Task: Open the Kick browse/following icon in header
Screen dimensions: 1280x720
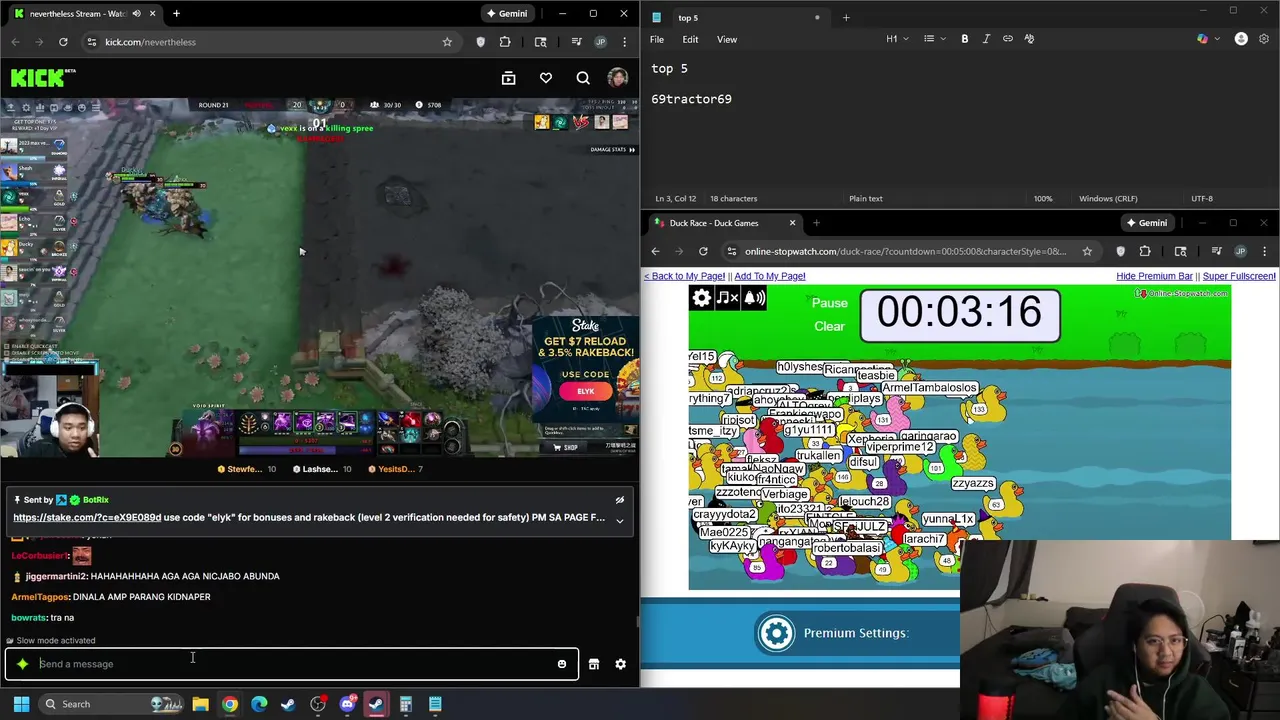Action: [x=508, y=78]
